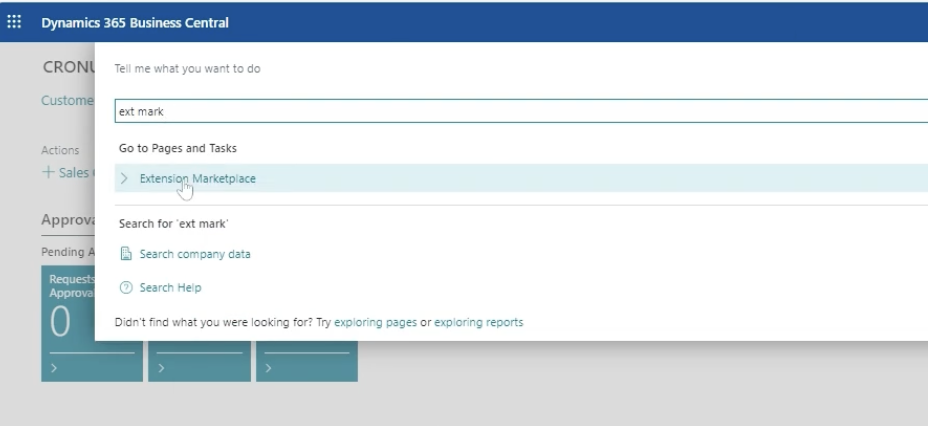Click 'Tell me what you want to do' title
The width and height of the screenshot is (928, 426).
point(187,69)
